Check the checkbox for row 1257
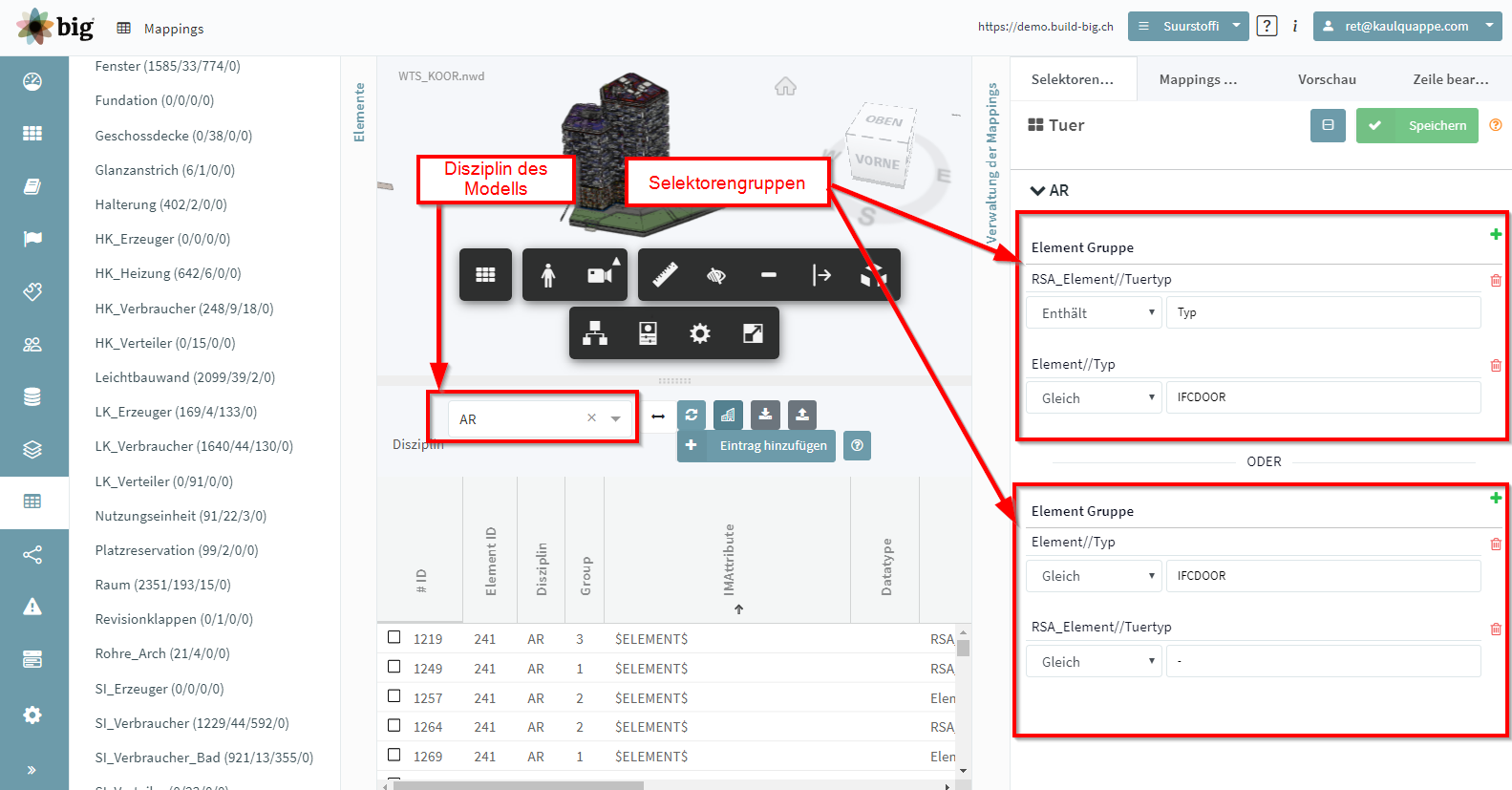 tap(394, 696)
